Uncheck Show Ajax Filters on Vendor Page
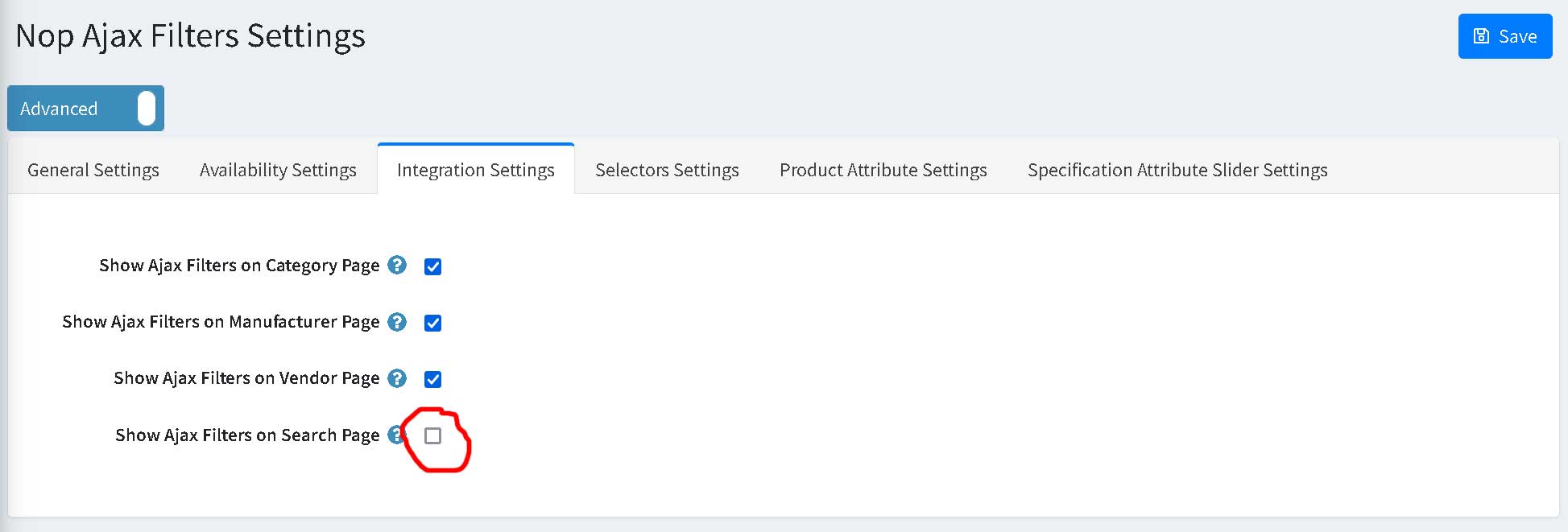1568x532 pixels. click(432, 379)
